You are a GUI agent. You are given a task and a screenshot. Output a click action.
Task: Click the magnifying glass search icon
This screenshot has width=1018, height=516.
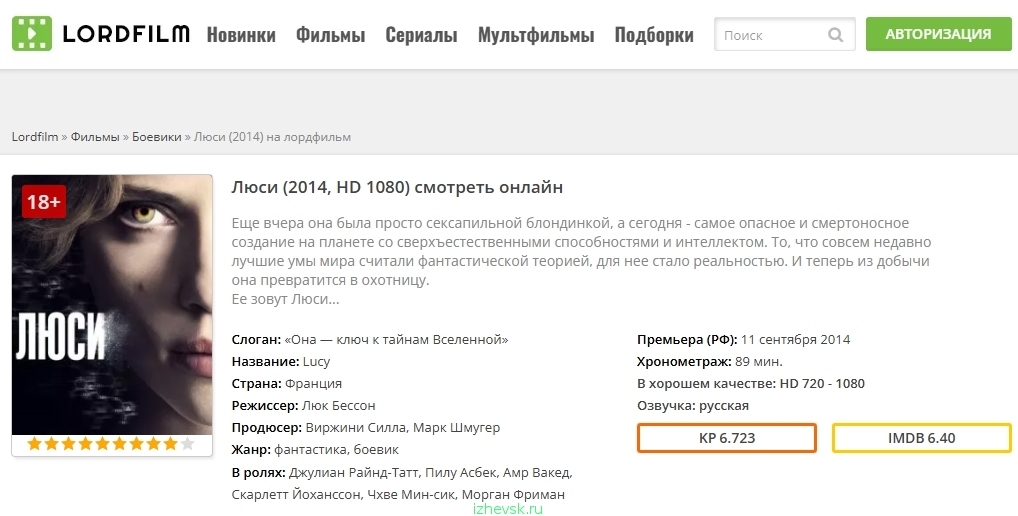(836, 34)
